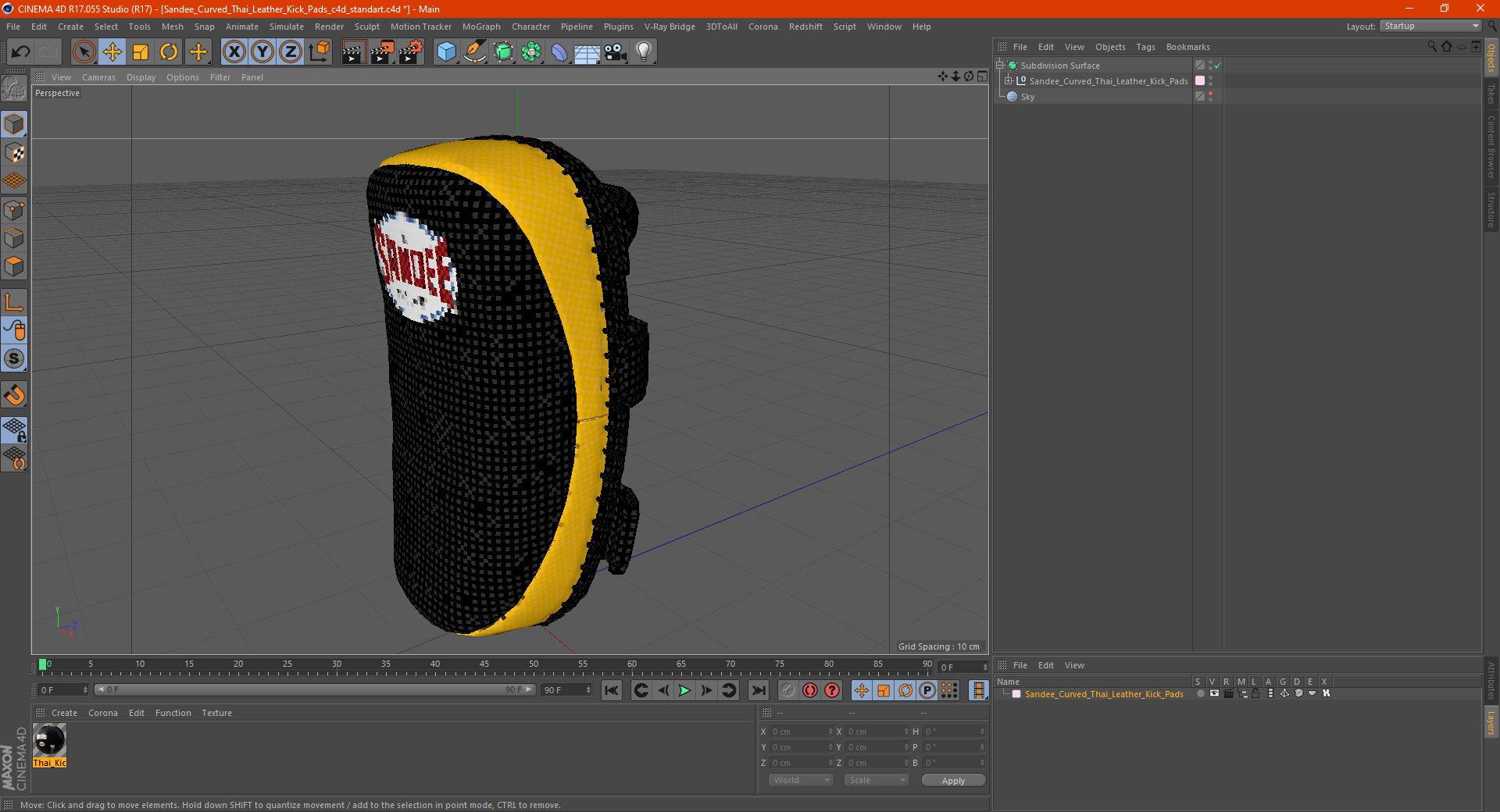Toggle layer visibility eye for Sandee layer
1500x812 pixels.
click(x=1214, y=693)
